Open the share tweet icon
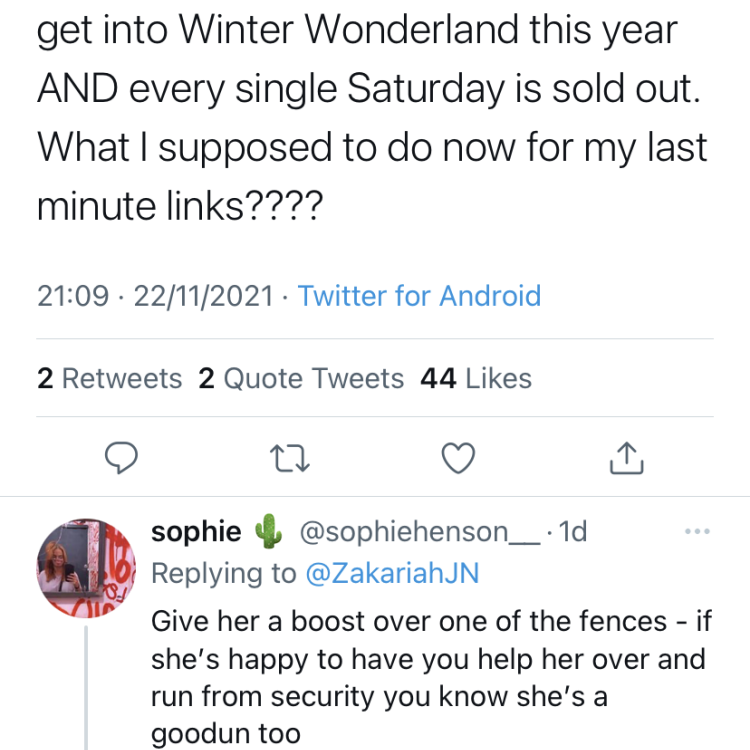Image resolution: width=750 pixels, height=750 pixels. (625, 457)
